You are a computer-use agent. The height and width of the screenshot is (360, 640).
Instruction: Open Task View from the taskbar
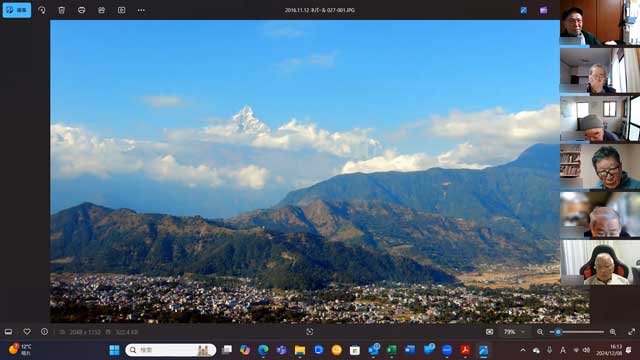tap(227, 350)
